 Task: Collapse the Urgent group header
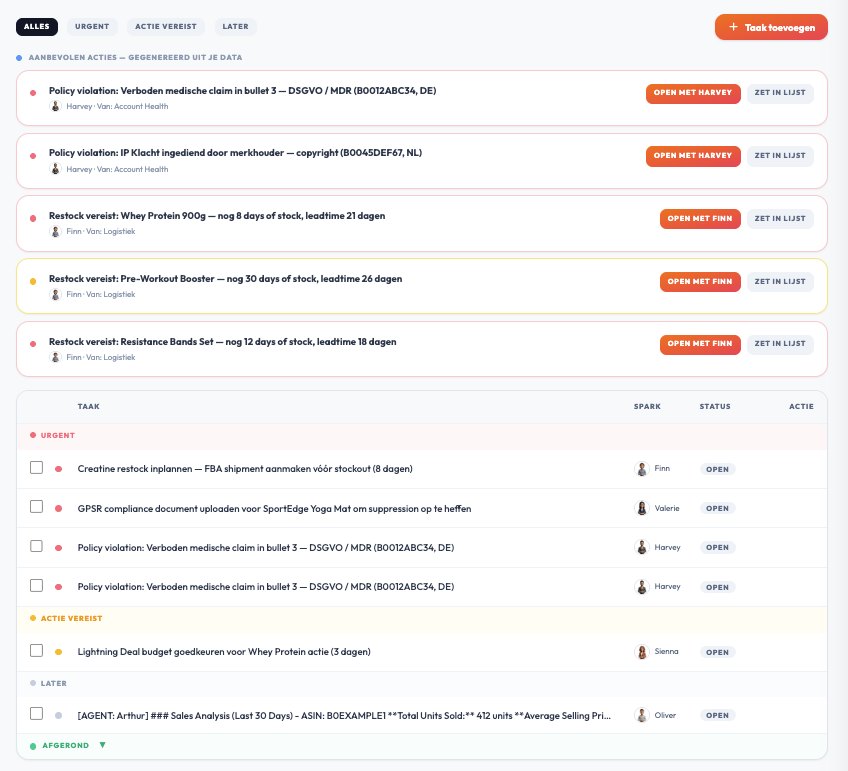point(57,435)
